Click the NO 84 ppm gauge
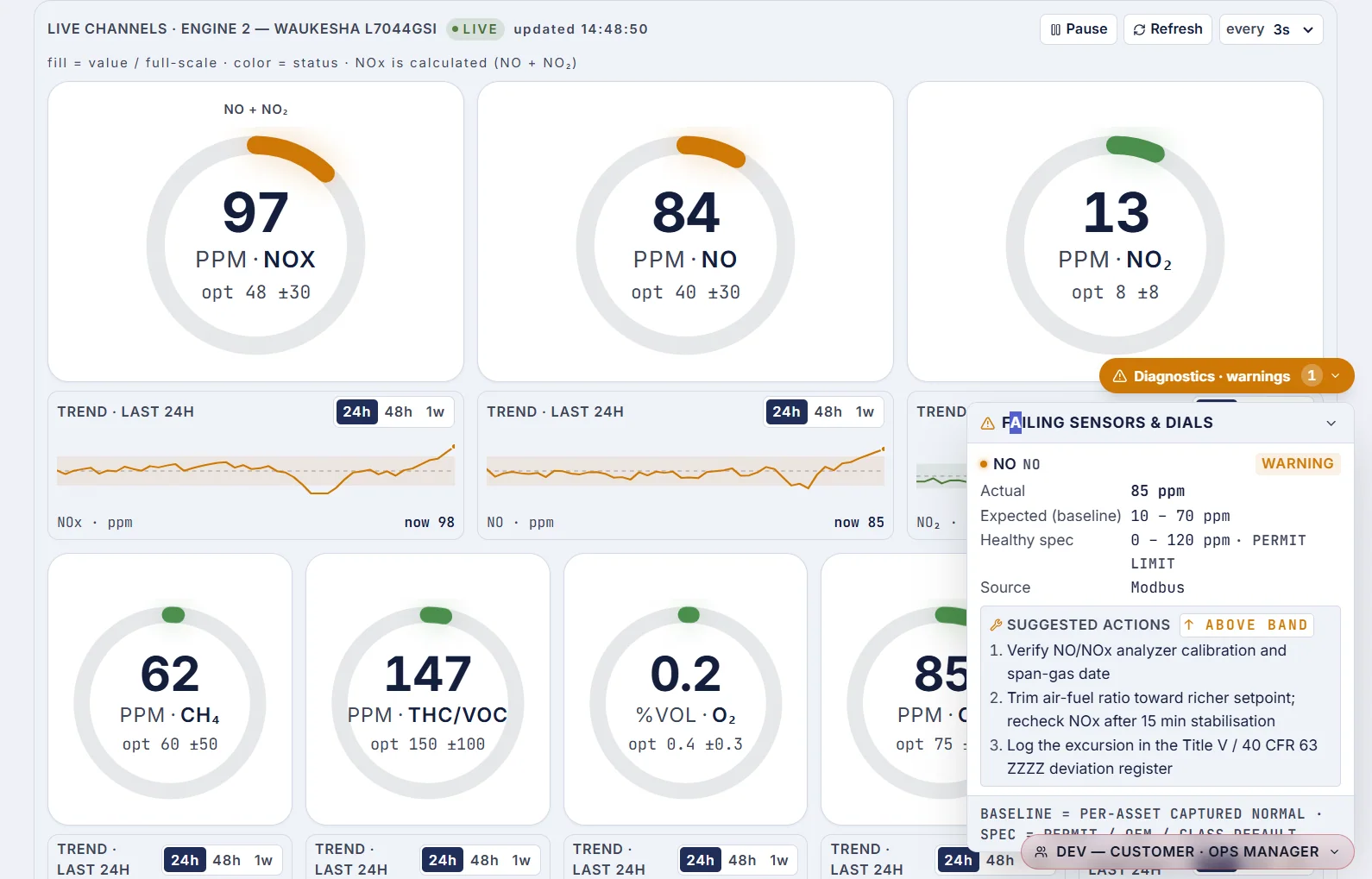 pyautogui.click(x=685, y=246)
